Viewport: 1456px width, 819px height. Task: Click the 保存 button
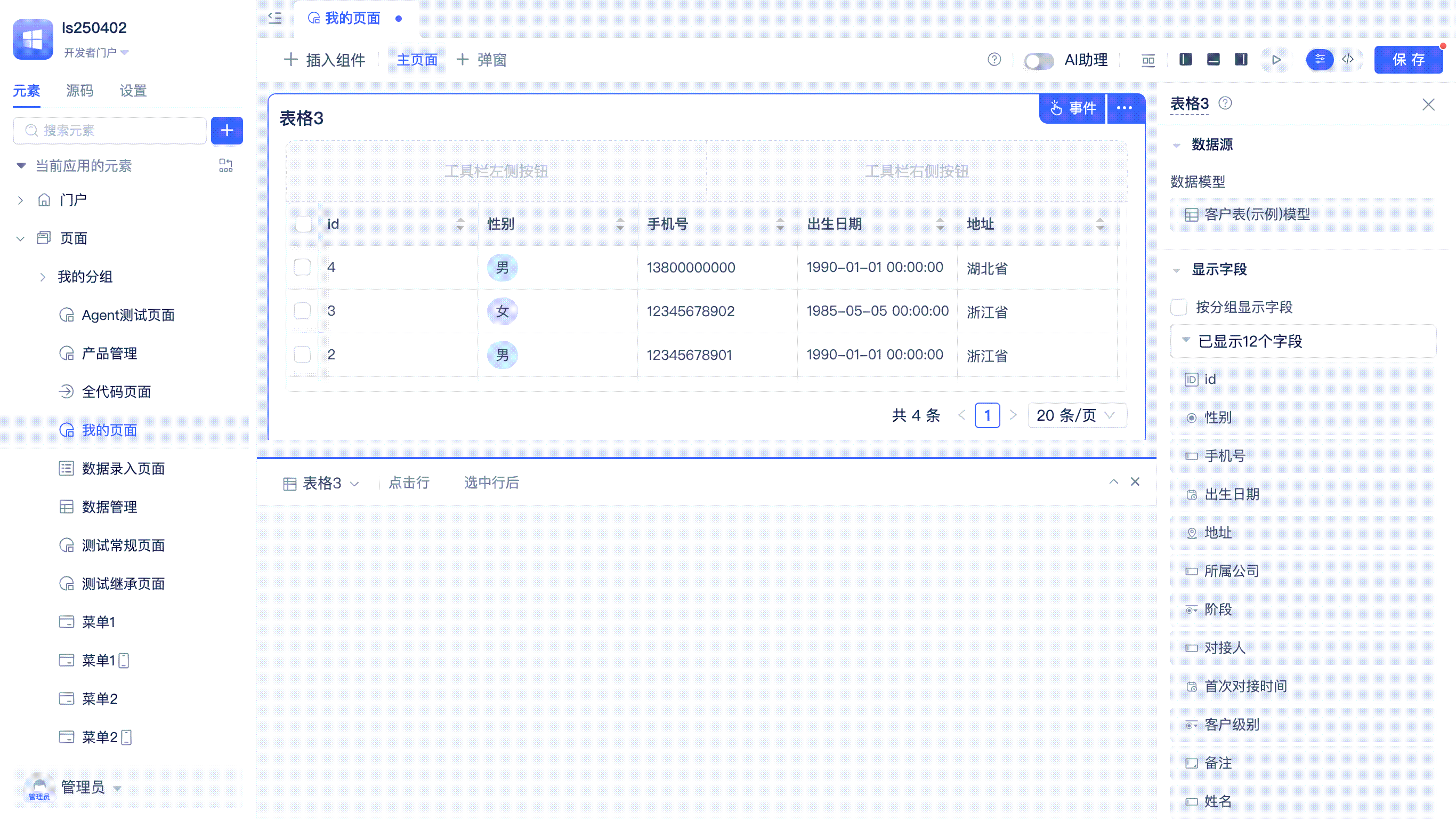coord(1409,60)
